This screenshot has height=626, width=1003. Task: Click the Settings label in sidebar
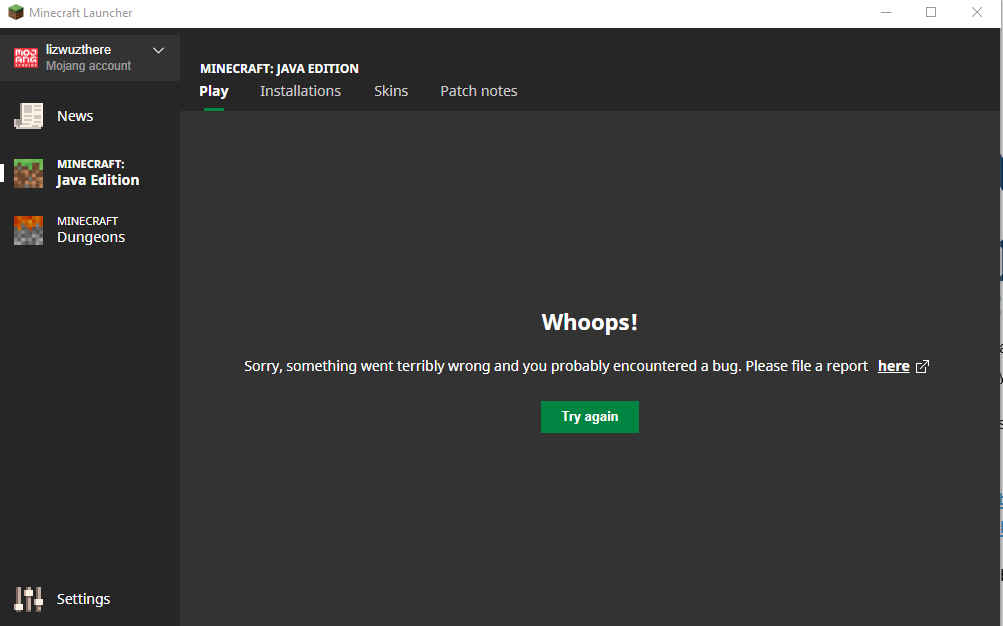point(83,599)
